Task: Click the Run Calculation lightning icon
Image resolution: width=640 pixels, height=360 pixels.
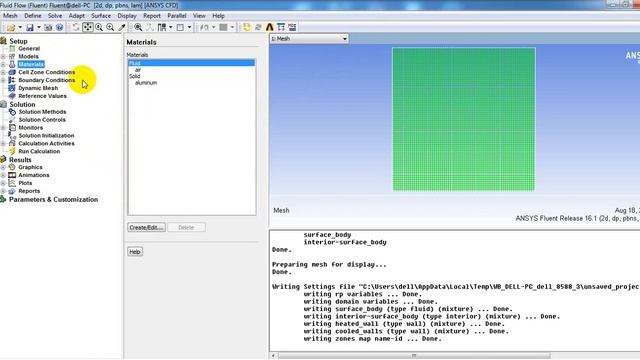Action: (12, 151)
